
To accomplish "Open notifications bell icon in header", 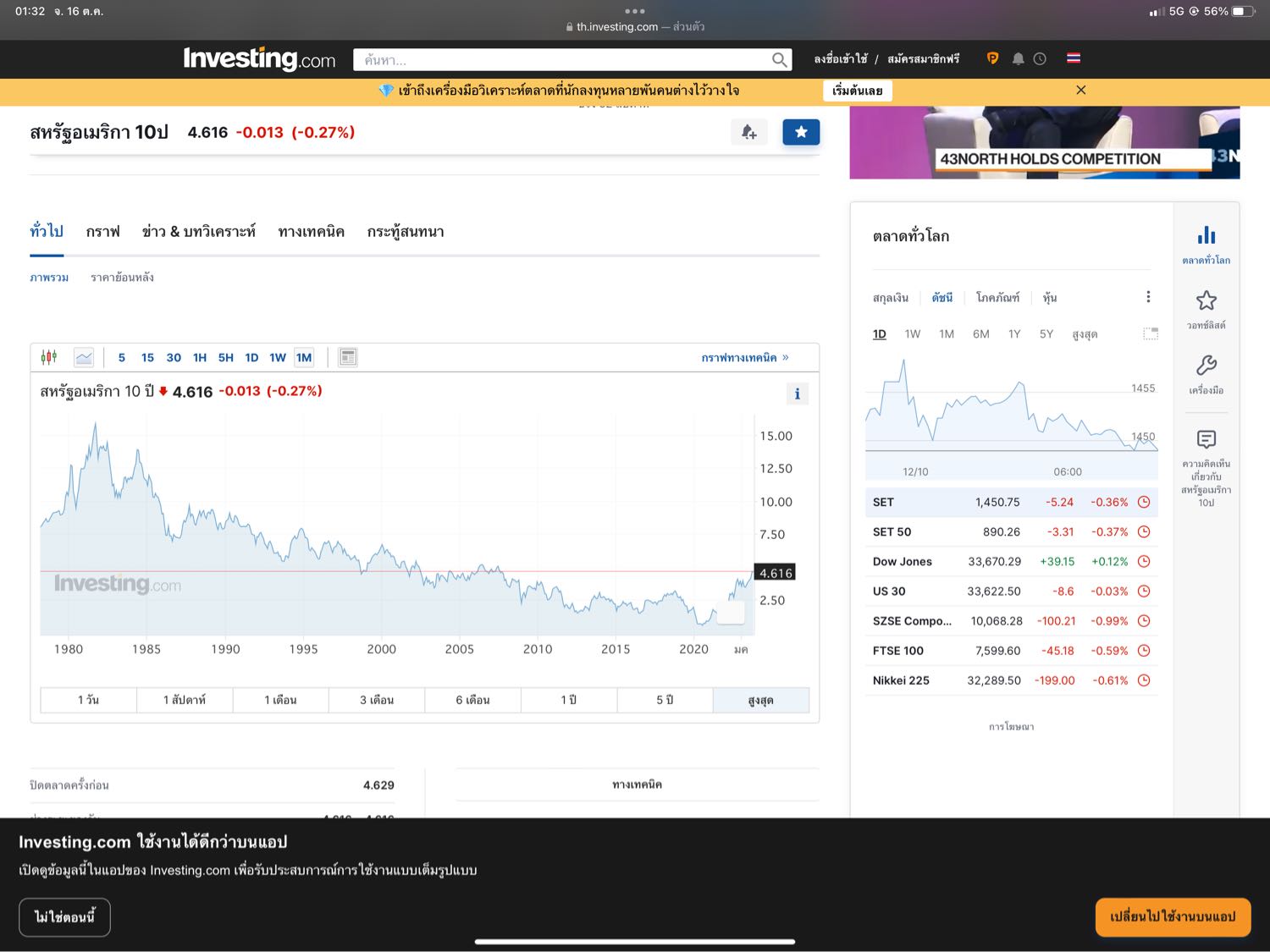I will [1019, 58].
